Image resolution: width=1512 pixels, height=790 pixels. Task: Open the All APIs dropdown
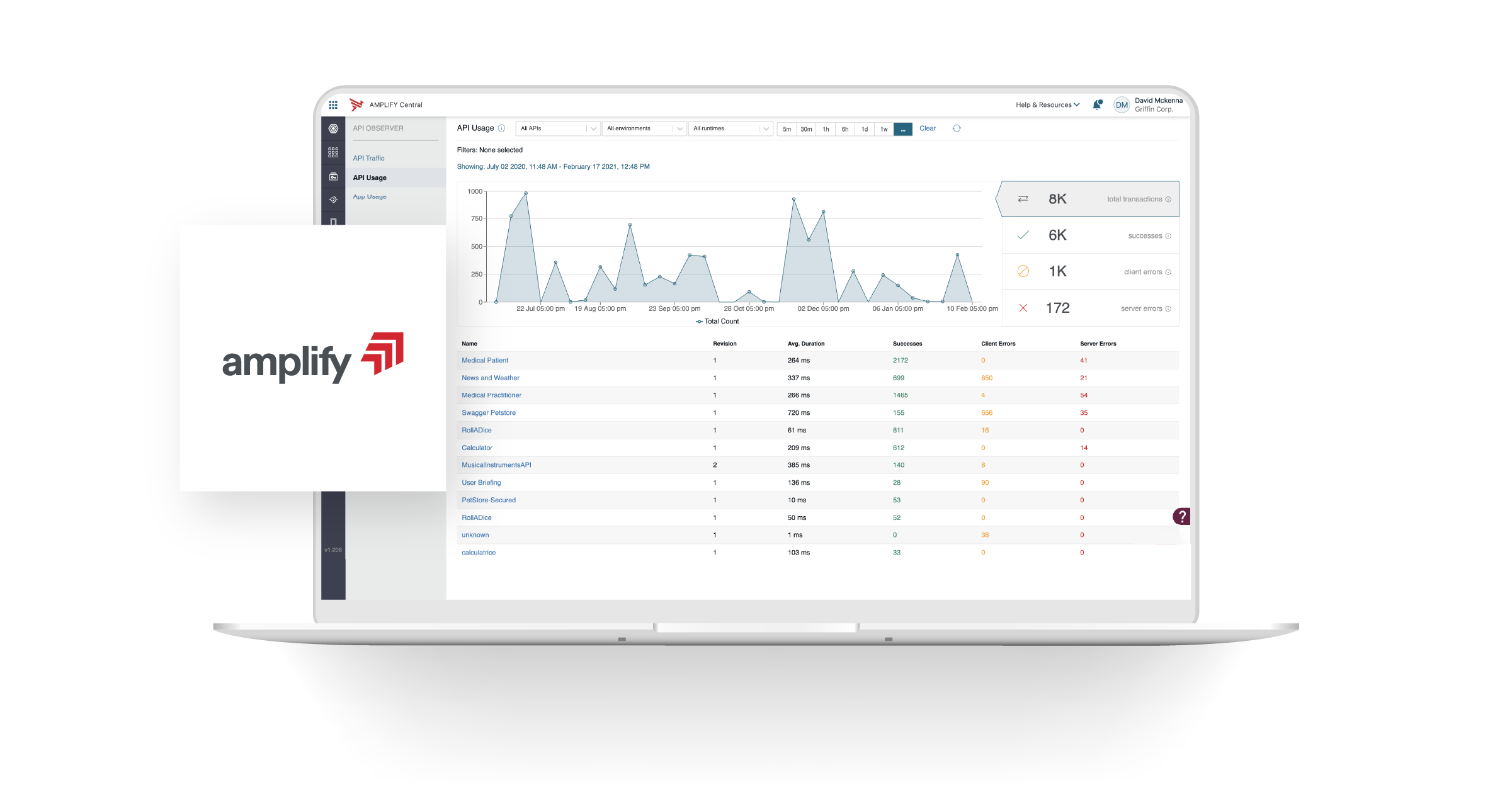[557, 128]
